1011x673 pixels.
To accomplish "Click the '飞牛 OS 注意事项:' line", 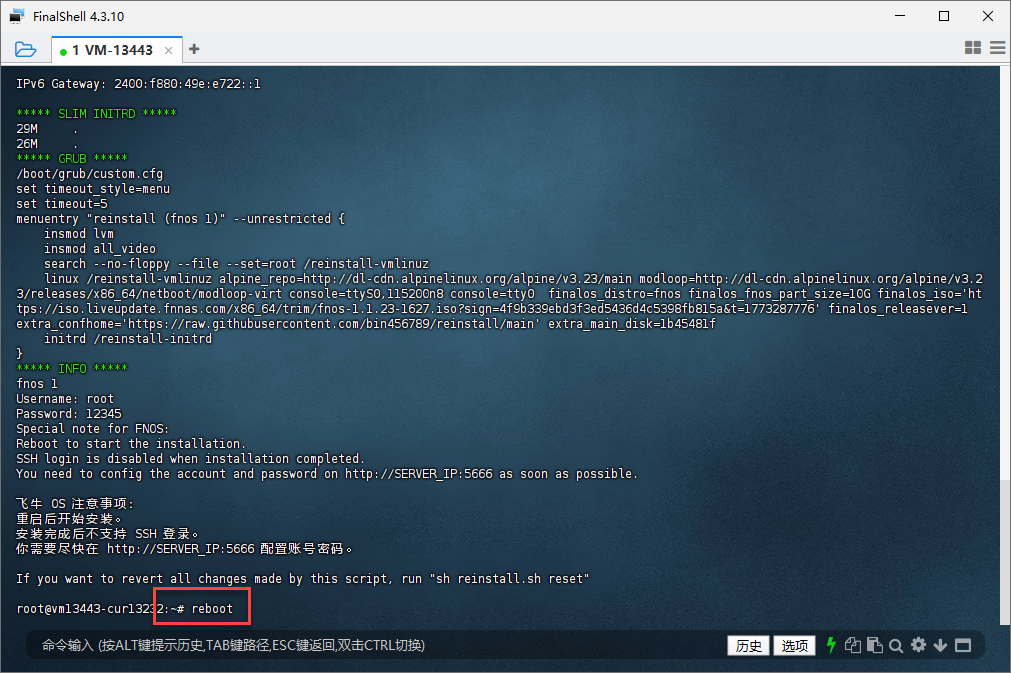I will pyautogui.click(x=75, y=503).
